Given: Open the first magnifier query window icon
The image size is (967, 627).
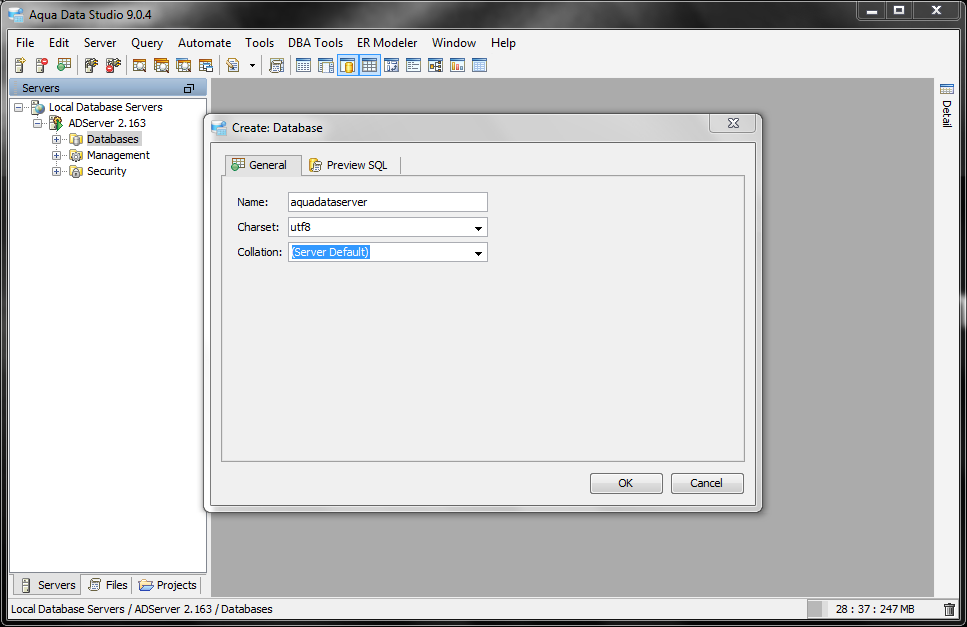Looking at the screenshot, I should coord(139,65).
